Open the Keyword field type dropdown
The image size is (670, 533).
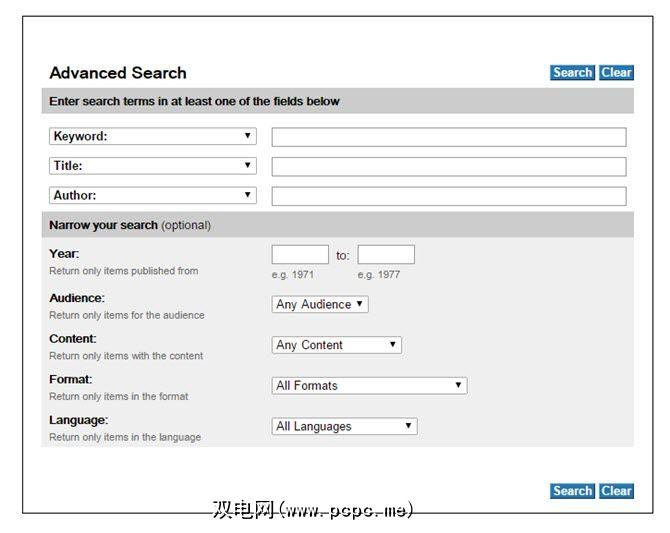point(152,136)
